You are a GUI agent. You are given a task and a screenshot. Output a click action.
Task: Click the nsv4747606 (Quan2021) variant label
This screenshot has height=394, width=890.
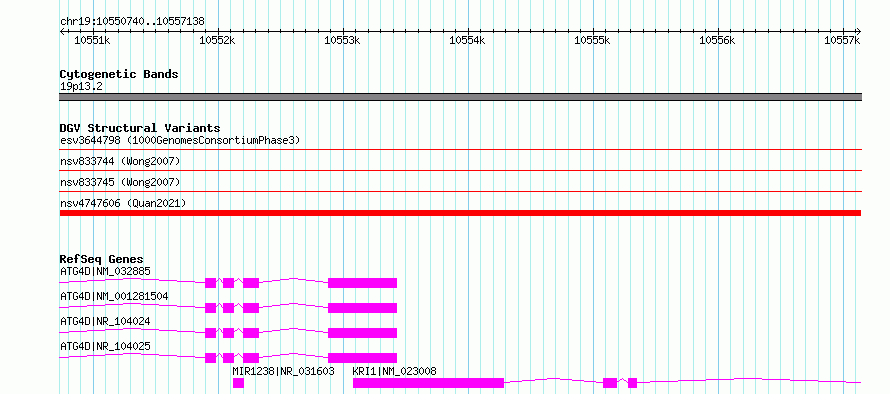coord(123,203)
